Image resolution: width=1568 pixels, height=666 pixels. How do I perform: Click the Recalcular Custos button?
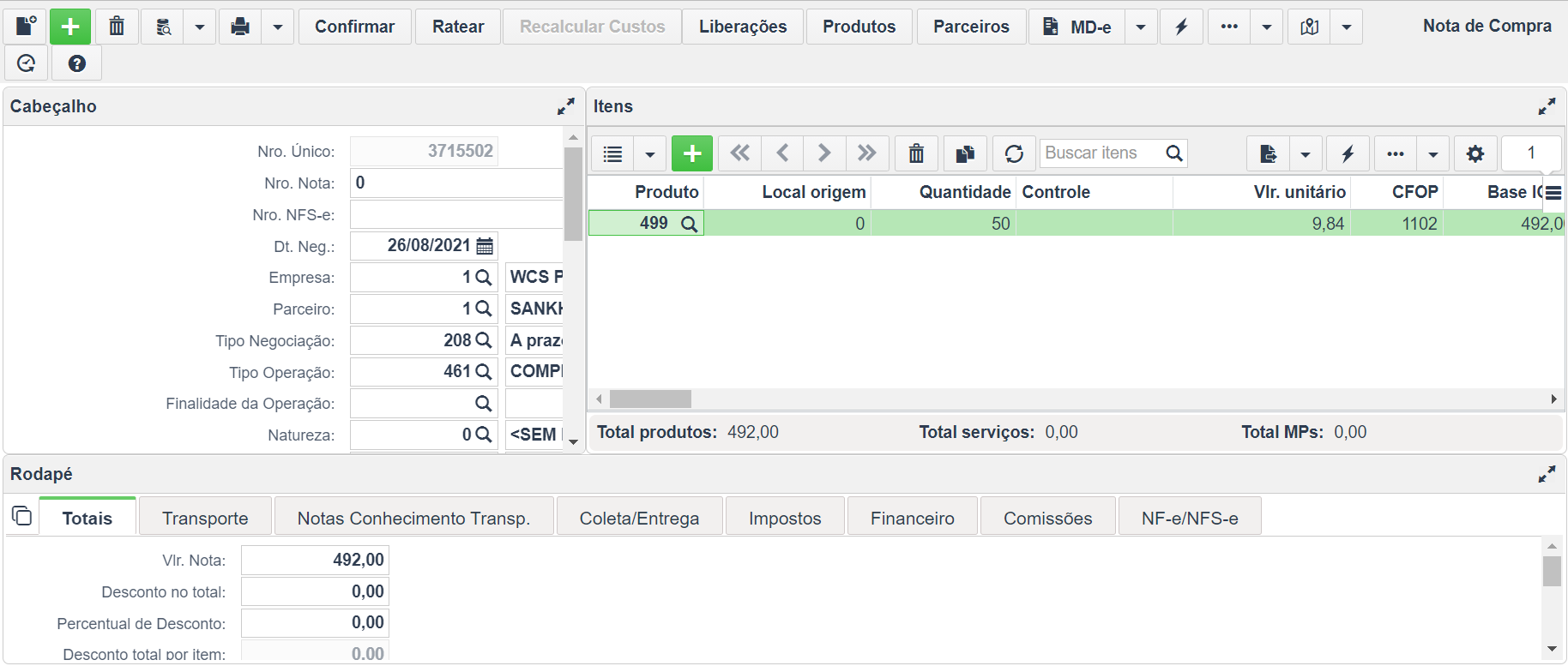592,27
